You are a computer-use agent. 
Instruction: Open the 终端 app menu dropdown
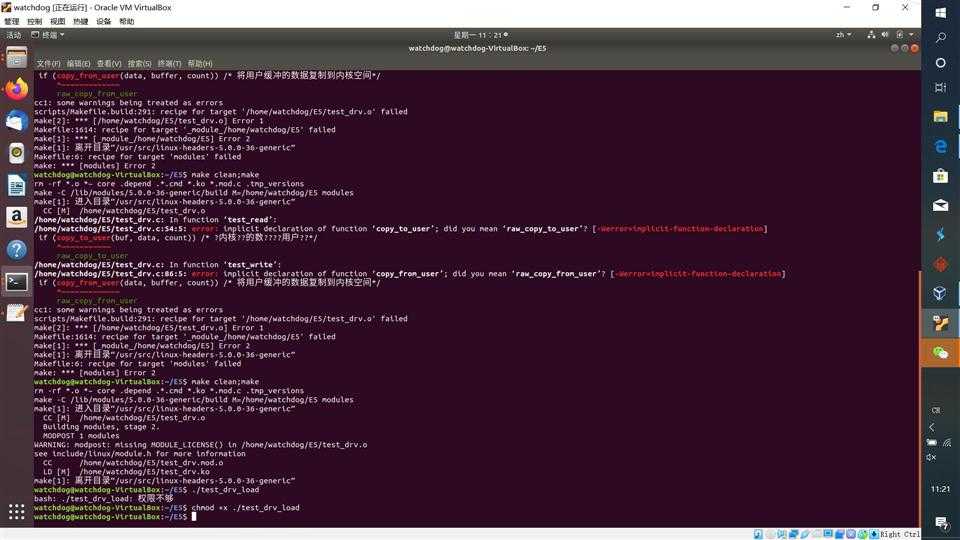click(x=48, y=35)
